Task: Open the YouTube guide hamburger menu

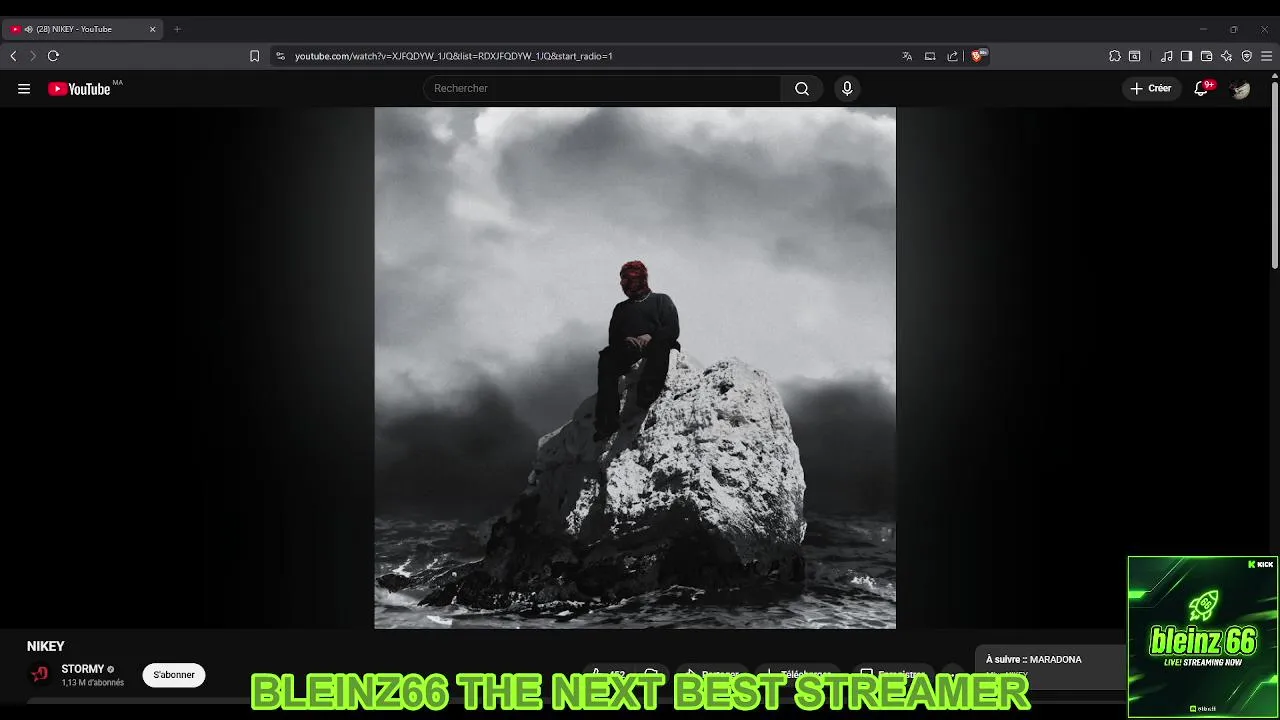Action: 24,89
